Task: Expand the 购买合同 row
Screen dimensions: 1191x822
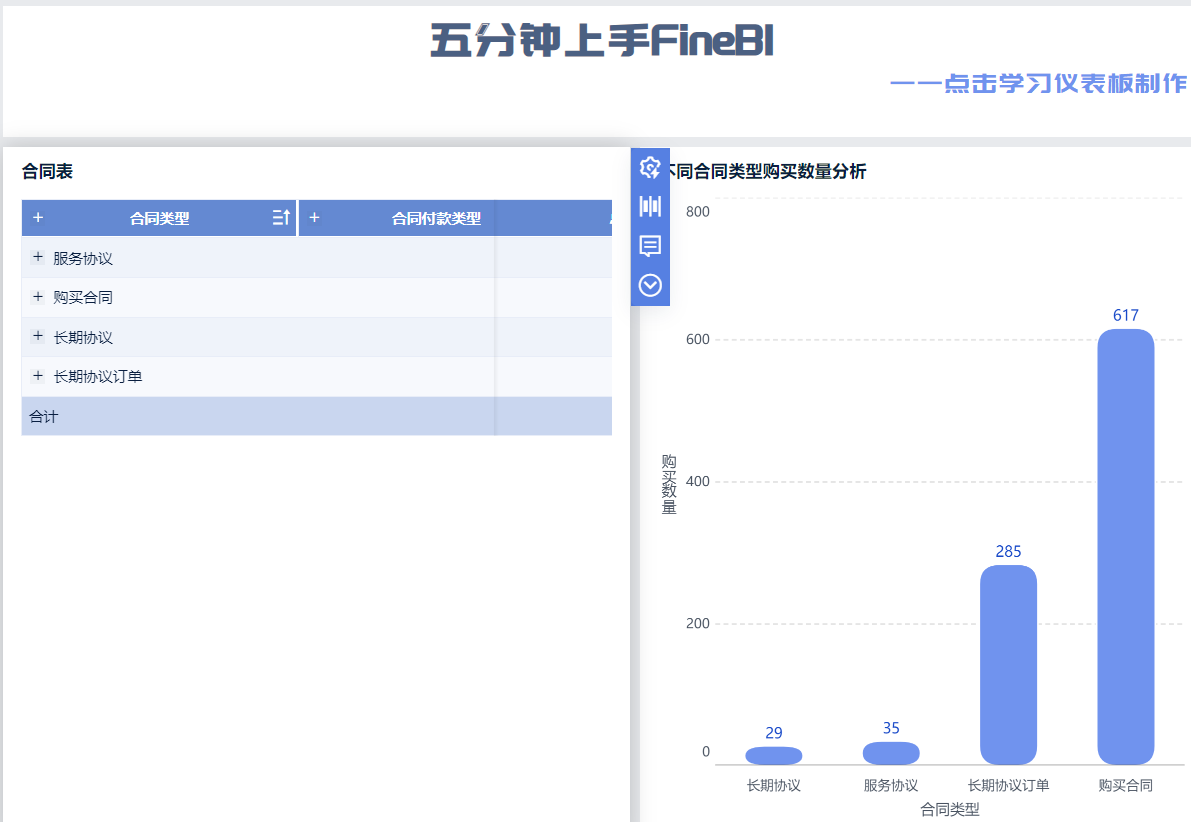Action: 38,297
